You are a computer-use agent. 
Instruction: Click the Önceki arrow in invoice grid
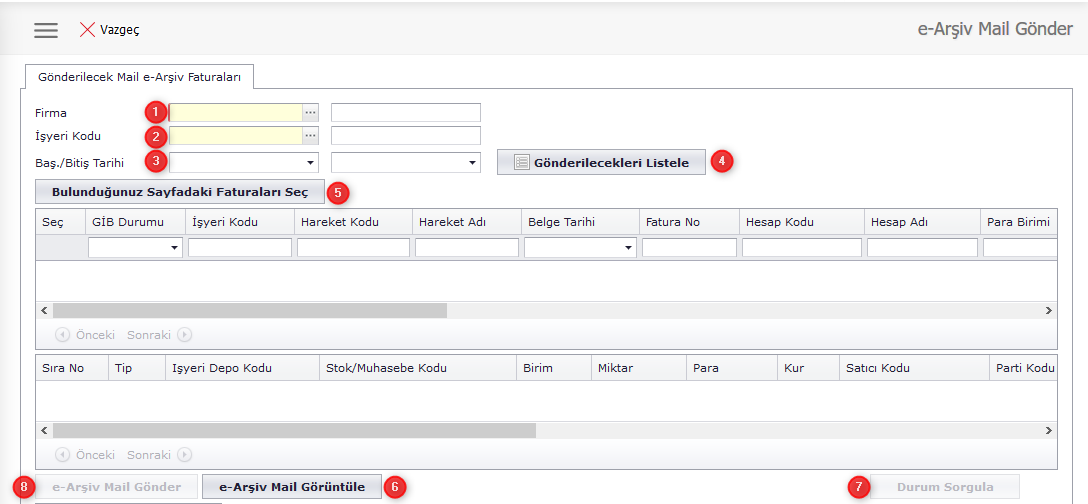point(63,335)
